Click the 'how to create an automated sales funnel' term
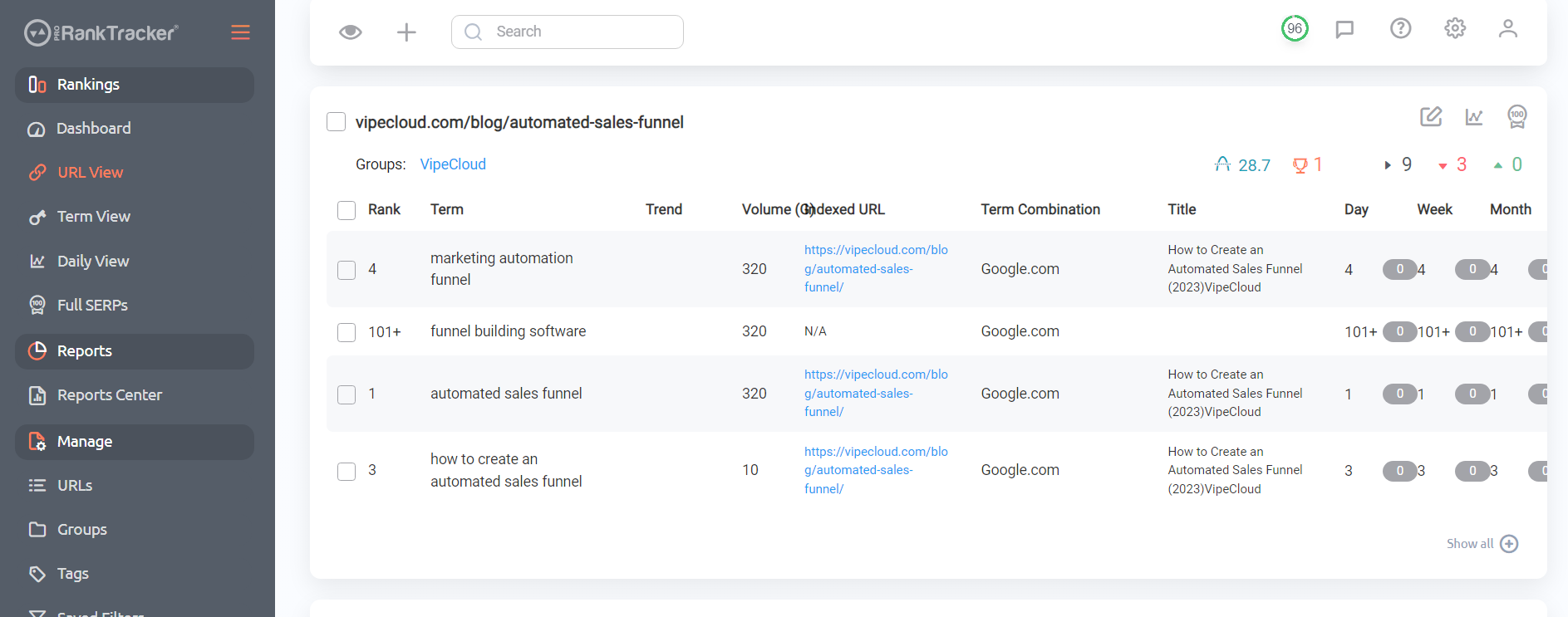This screenshot has height=617, width=1568. pos(506,470)
